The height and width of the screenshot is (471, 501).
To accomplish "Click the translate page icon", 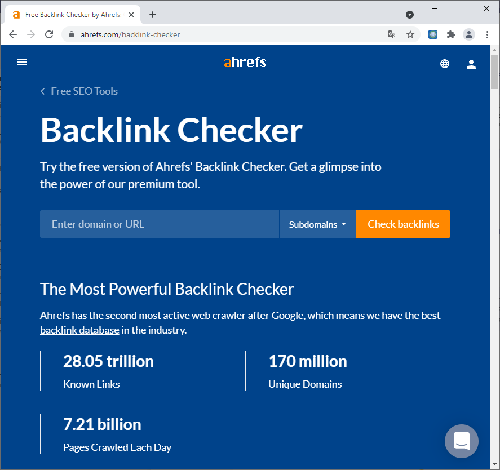I will (x=391, y=34).
